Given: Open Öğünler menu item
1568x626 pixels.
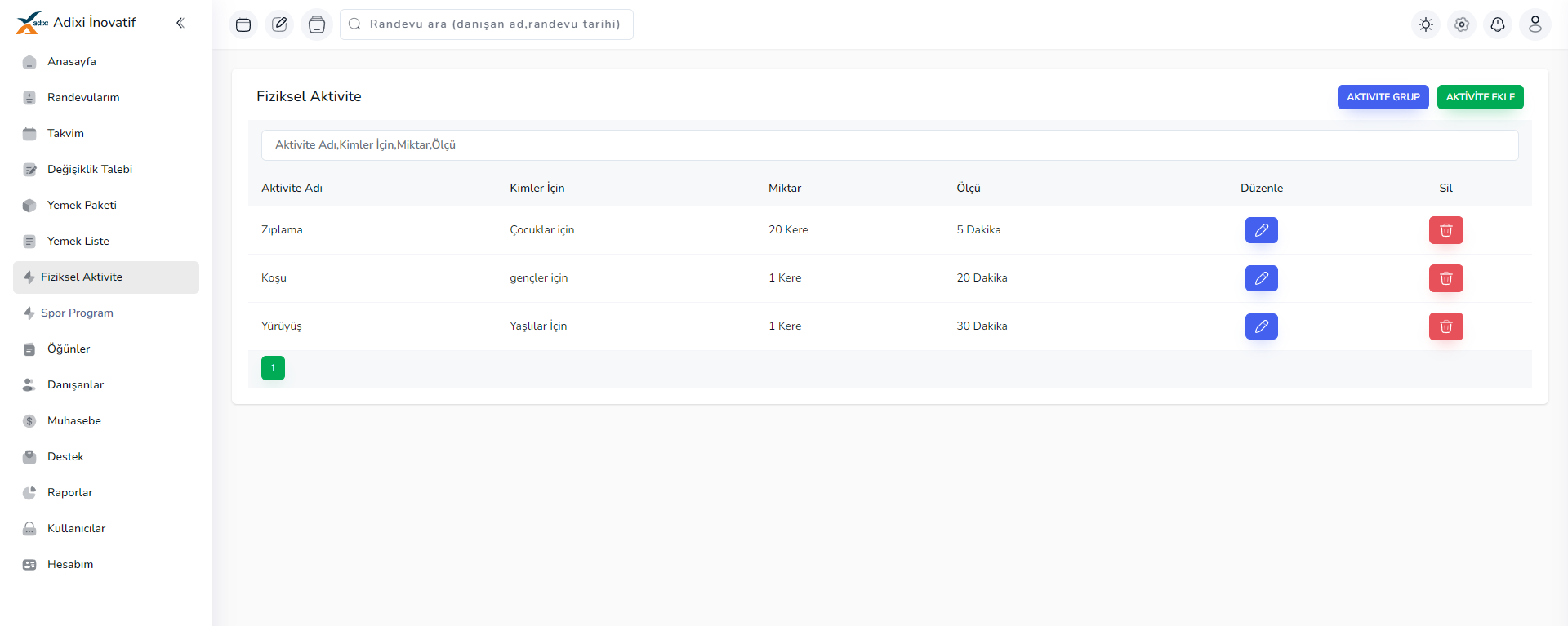Looking at the screenshot, I should [x=106, y=349].
